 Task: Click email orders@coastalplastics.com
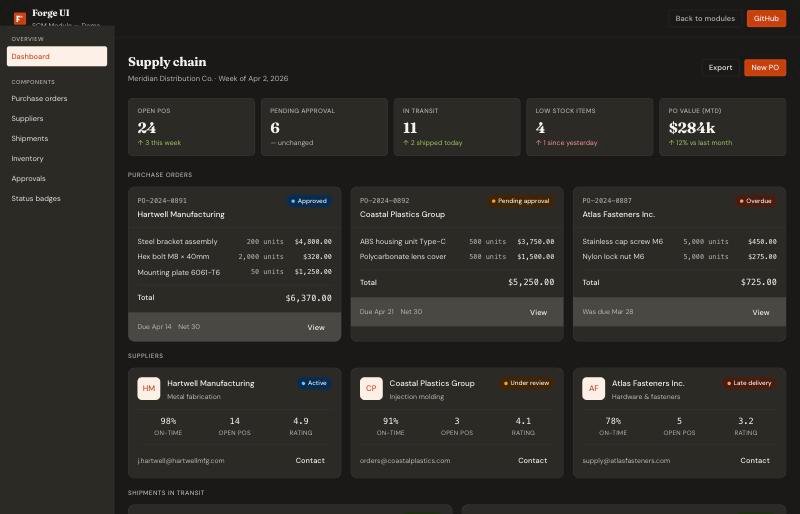click(x=405, y=460)
